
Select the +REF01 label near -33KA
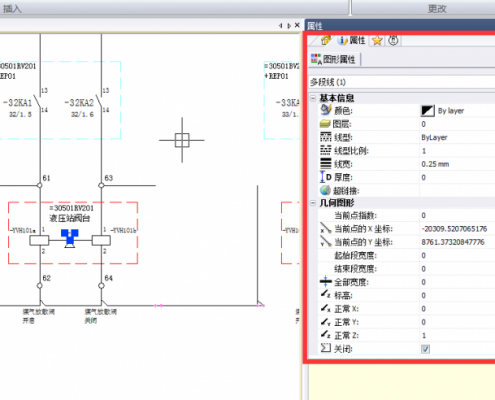pyautogui.click(x=276, y=76)
